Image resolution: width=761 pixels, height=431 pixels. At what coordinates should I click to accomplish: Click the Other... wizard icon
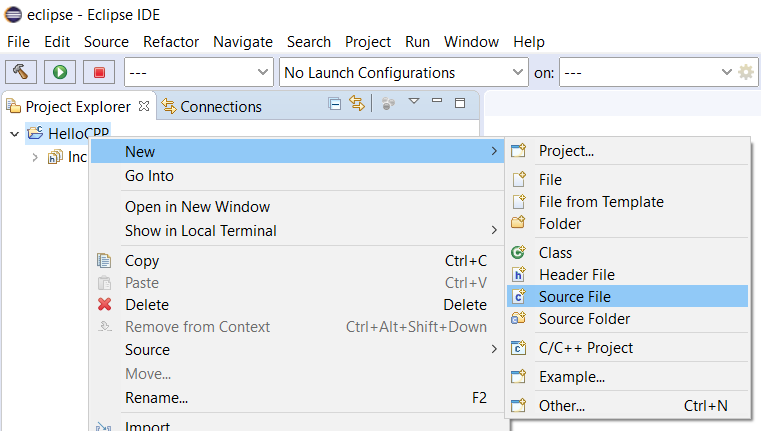coord(518,405)
